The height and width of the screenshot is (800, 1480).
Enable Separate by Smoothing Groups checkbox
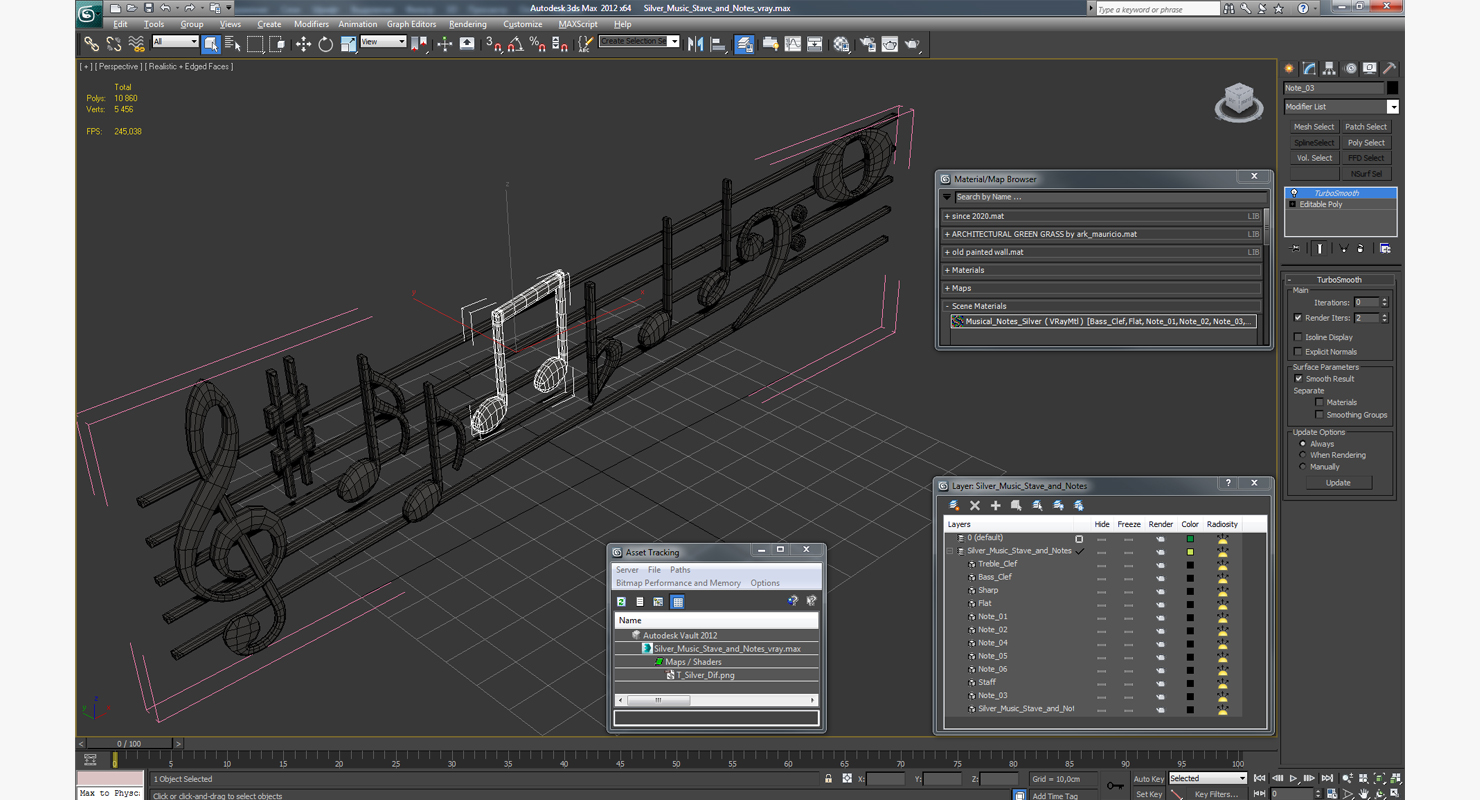(1319, 415)
